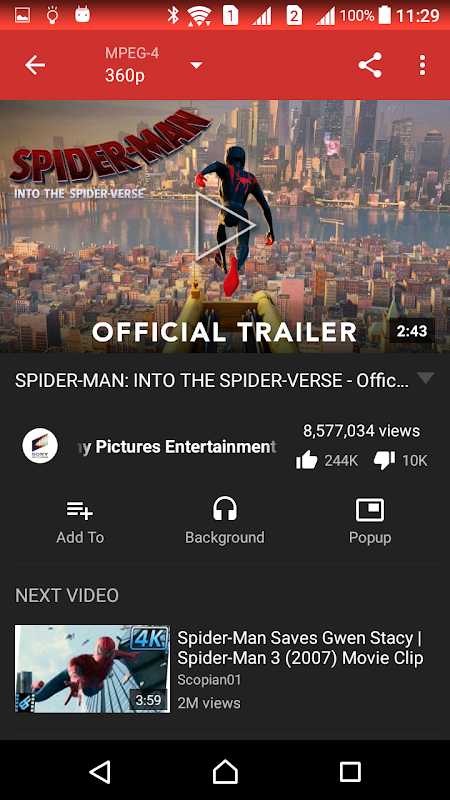Select the Spider-Man 3 Movie Clip title

point(300,647)
